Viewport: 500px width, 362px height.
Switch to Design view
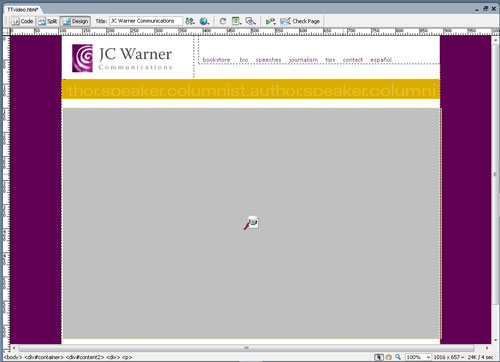click(x=76, y=21)
